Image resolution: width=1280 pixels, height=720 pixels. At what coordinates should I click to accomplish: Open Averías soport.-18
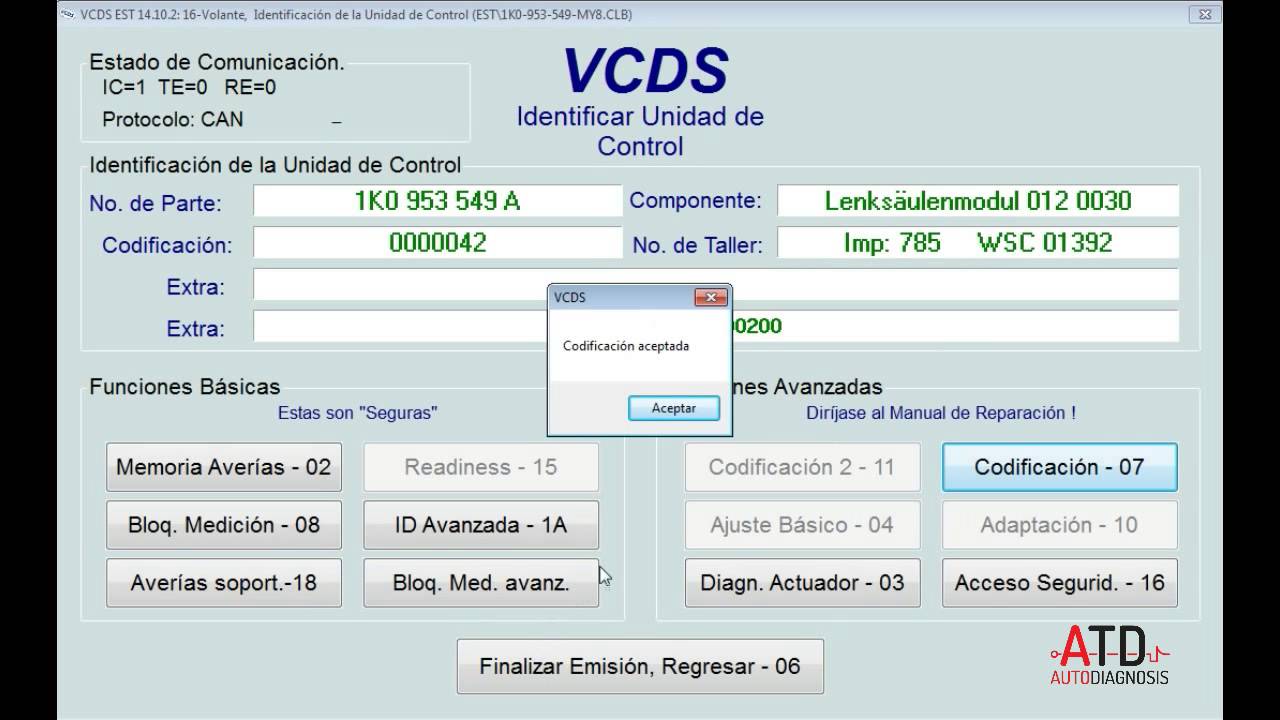224,583
